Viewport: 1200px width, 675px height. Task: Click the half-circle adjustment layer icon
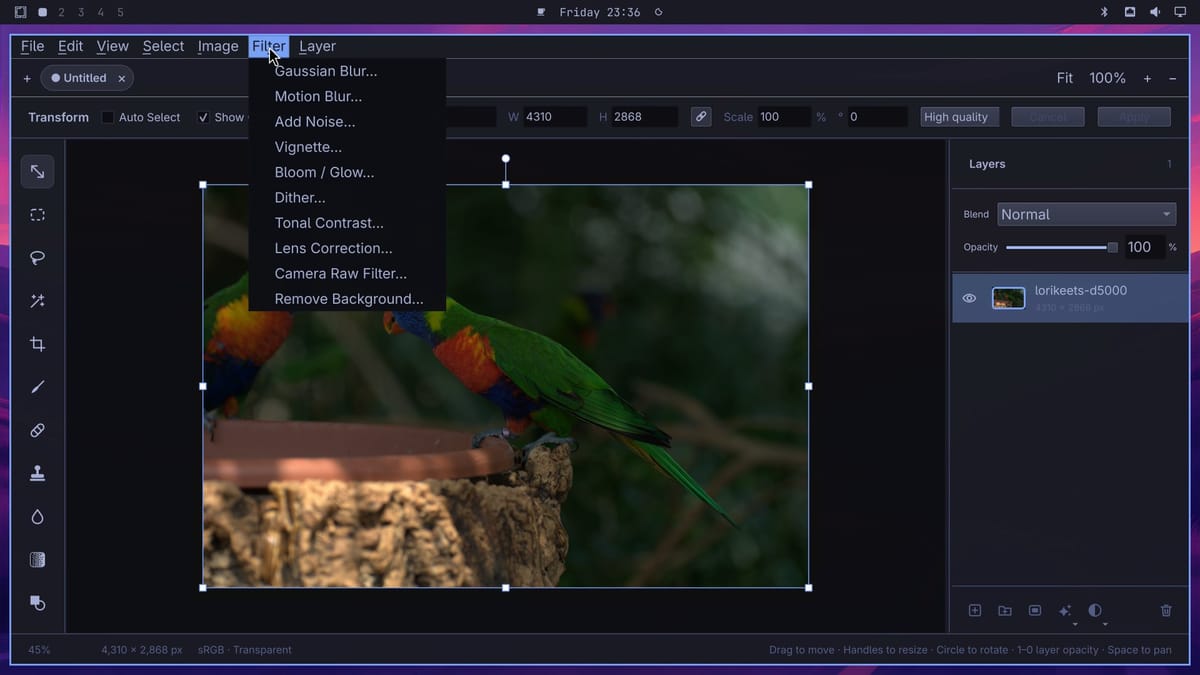click(1095, 610)
